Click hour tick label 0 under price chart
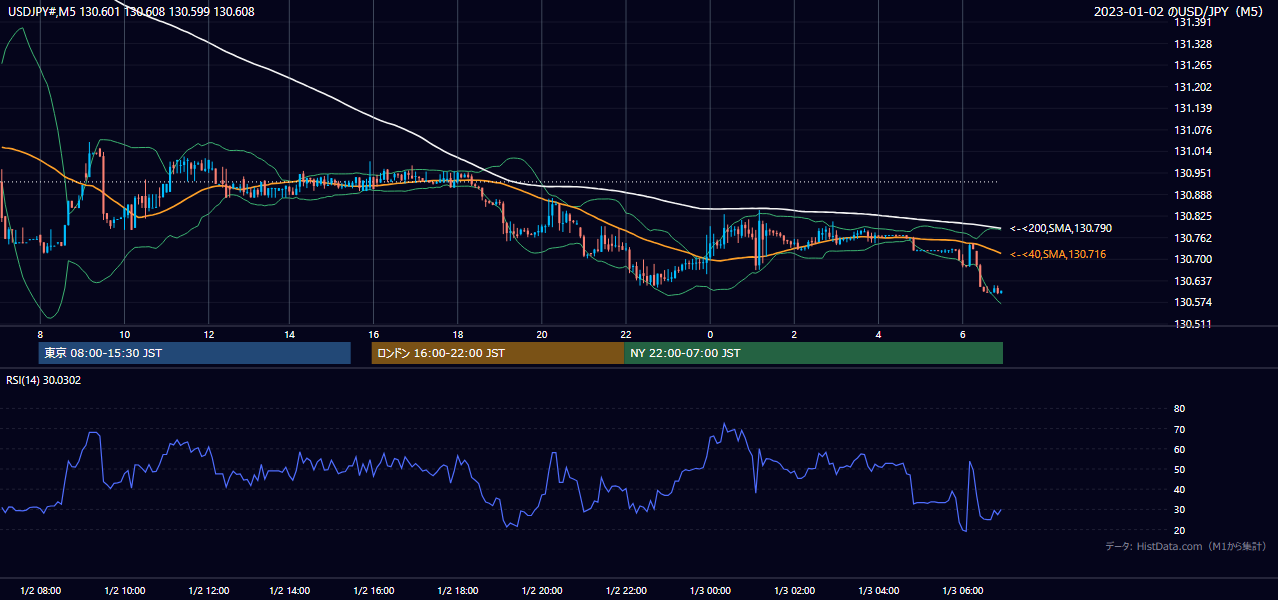1278x600 pixels. point(710,334)
